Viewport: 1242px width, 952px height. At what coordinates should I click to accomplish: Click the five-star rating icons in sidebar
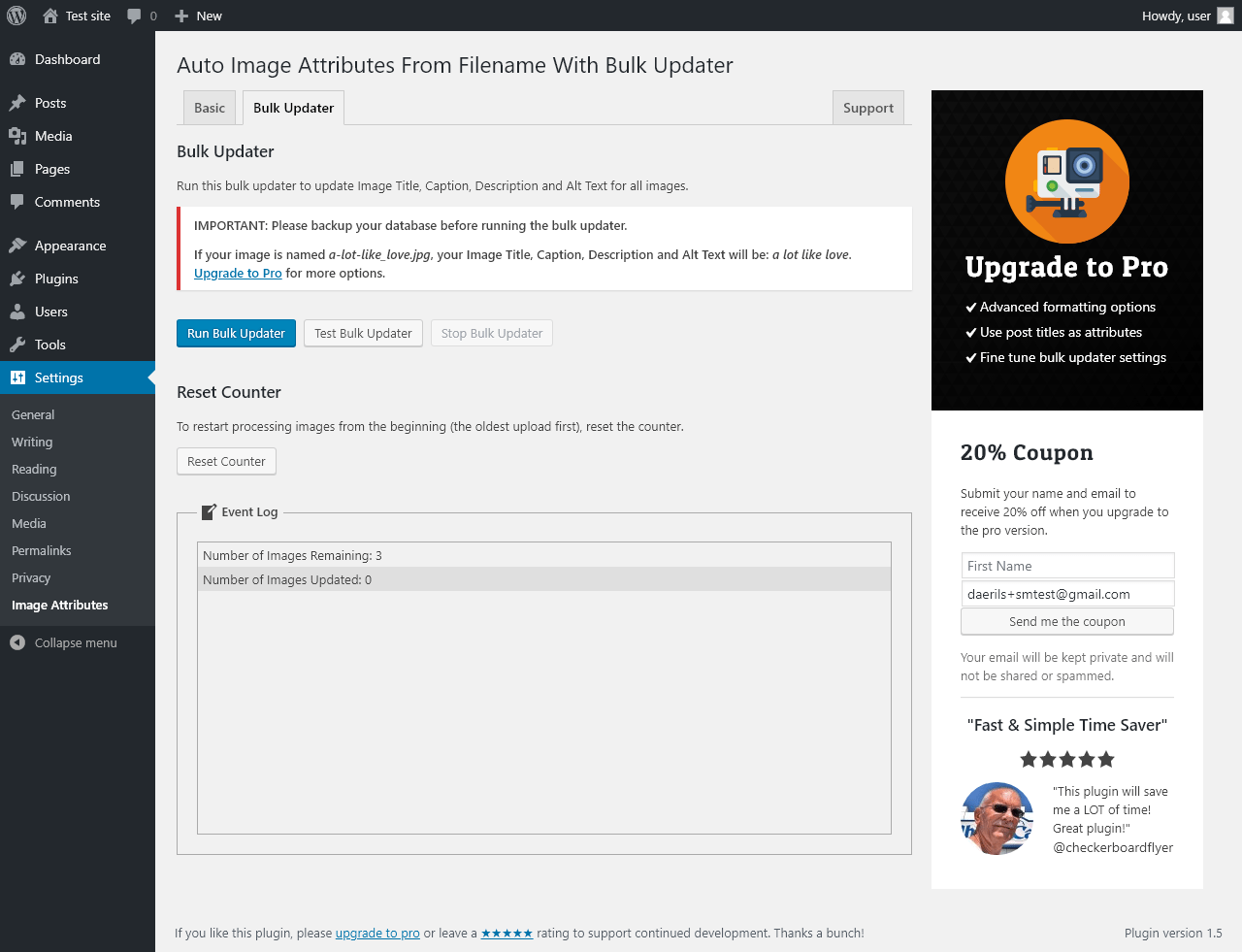(x=1067, y=759)
